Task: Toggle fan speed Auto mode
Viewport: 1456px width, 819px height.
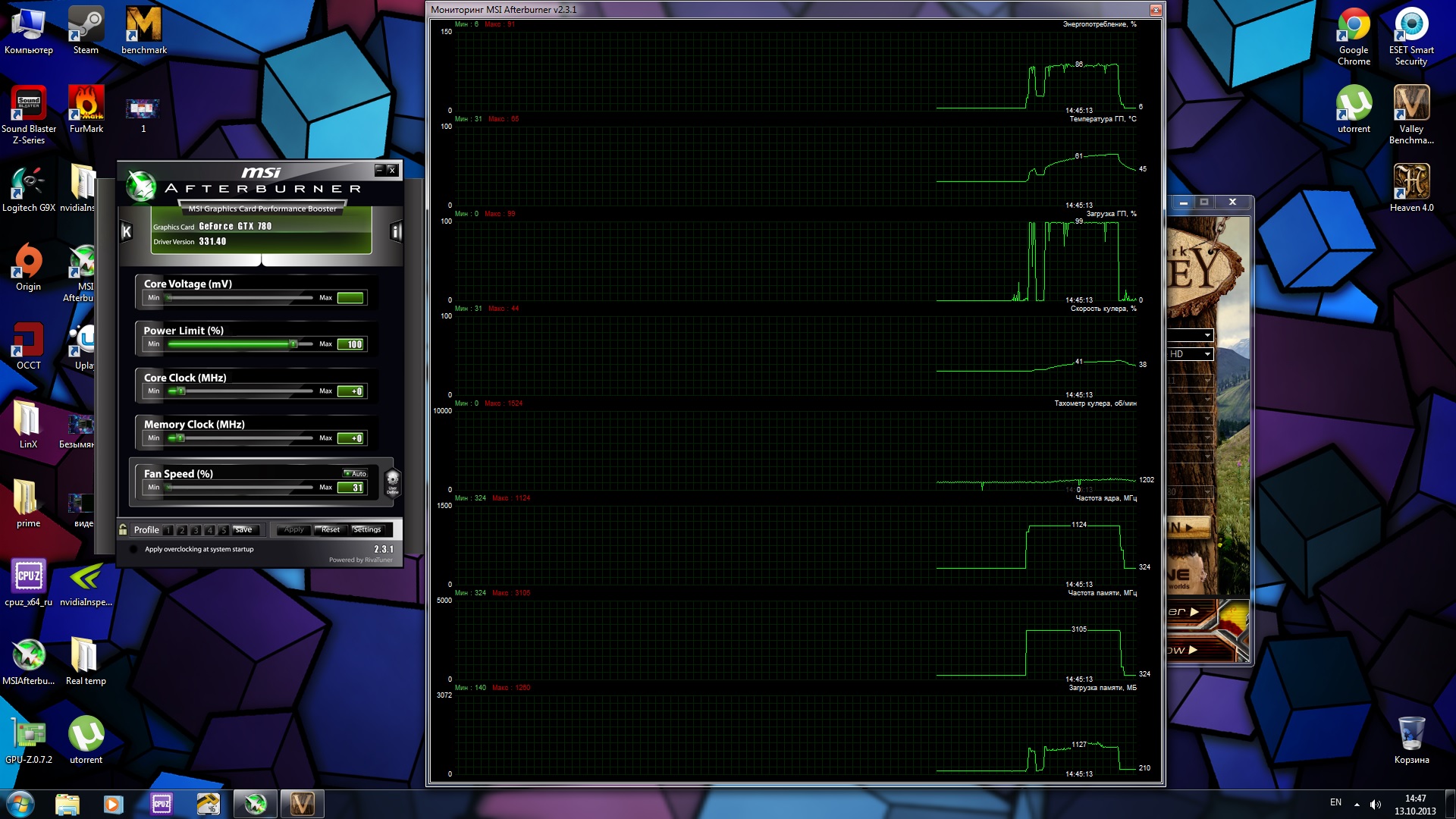Action: [355, 473]
